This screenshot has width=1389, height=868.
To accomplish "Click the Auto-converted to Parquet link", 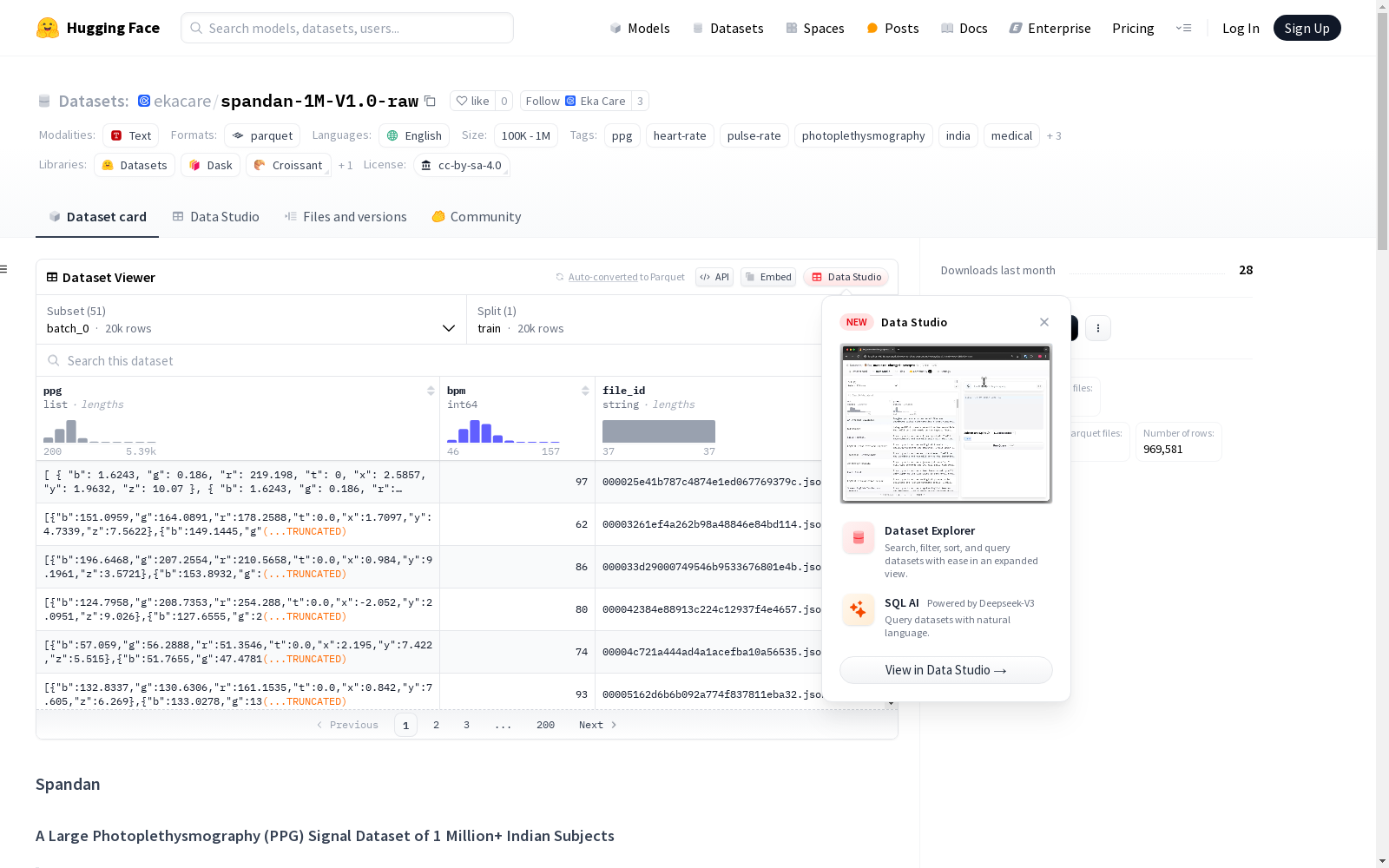I will click(626, 277).
